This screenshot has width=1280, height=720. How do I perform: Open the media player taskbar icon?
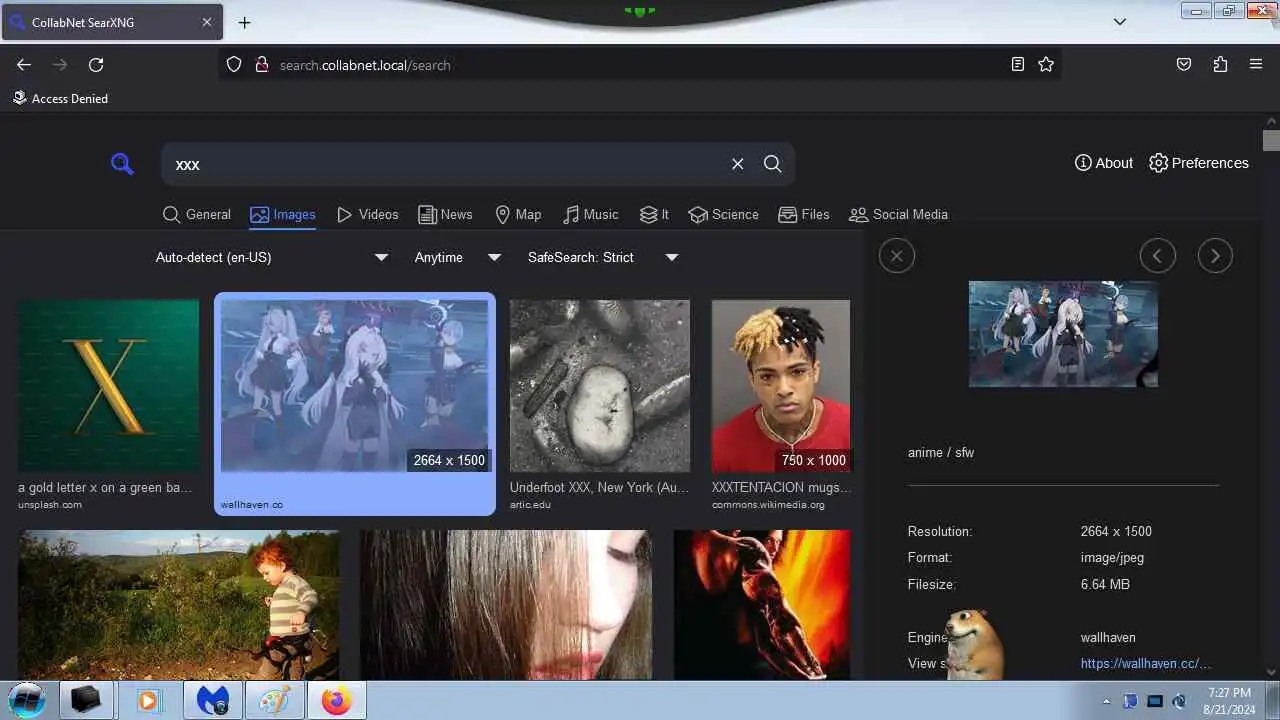click(x=148, y=700)
